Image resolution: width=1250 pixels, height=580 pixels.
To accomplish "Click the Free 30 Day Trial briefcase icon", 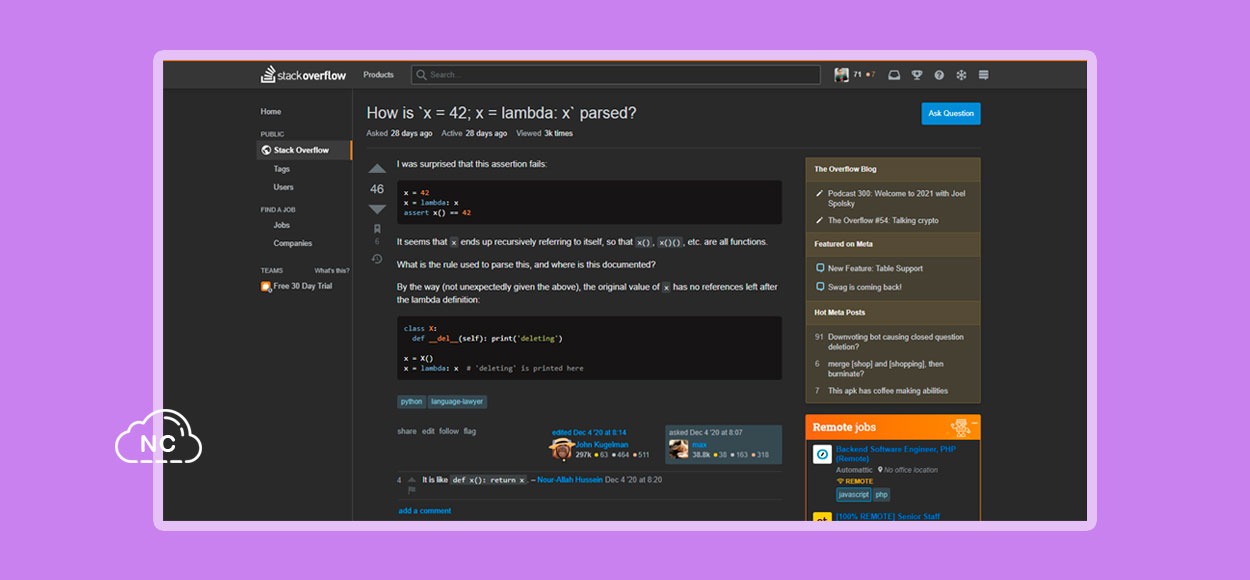I will click(266, 287).
